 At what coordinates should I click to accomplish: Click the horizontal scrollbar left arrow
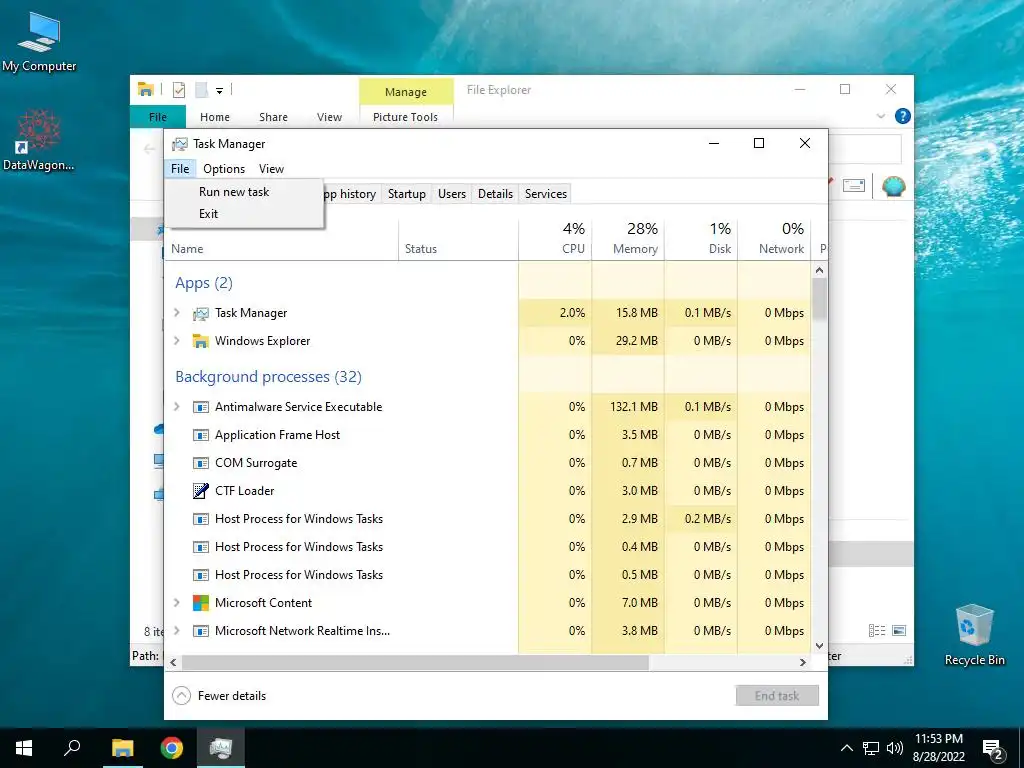tap(173, 662)
